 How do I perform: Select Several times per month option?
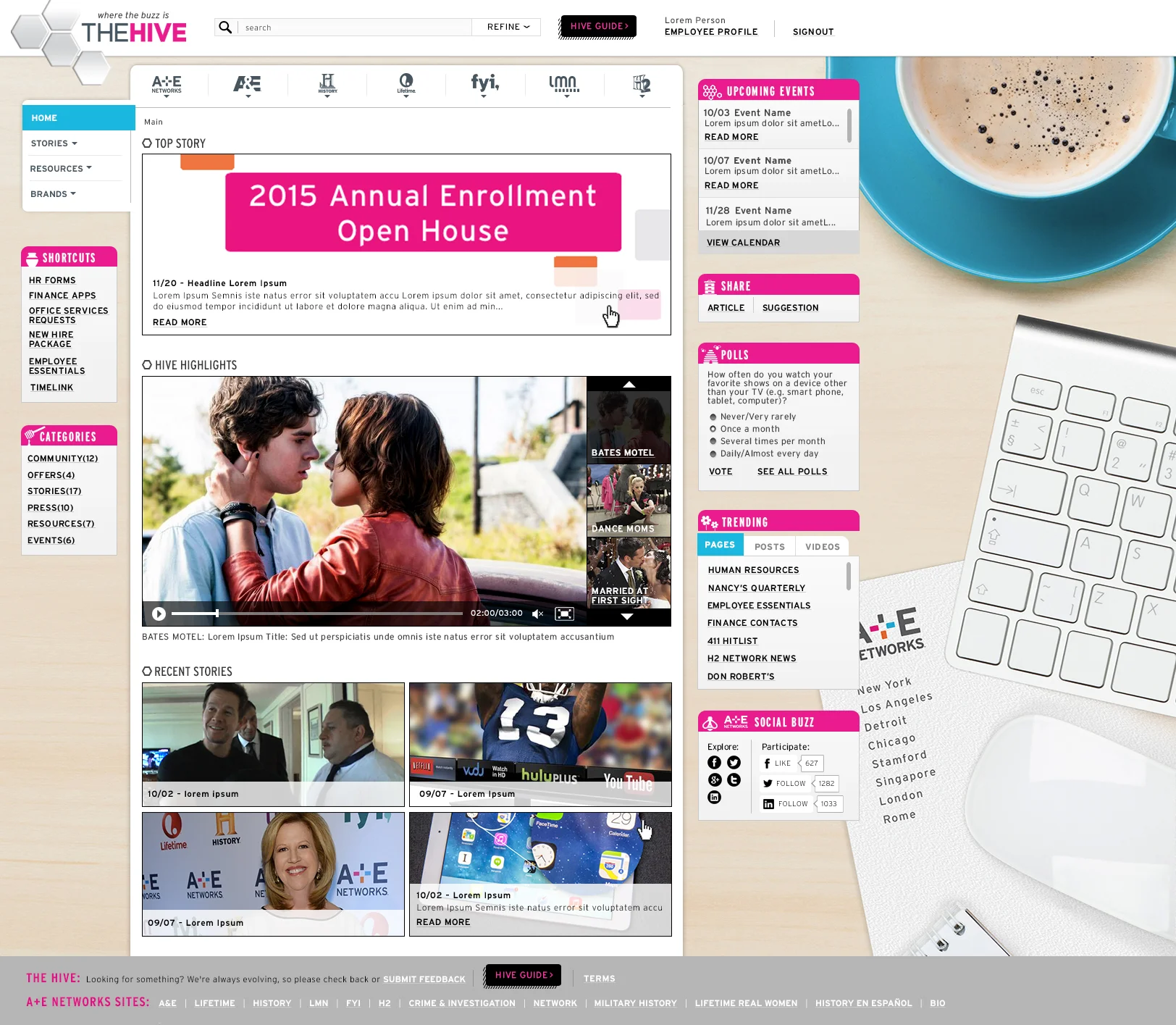(713, 442)
